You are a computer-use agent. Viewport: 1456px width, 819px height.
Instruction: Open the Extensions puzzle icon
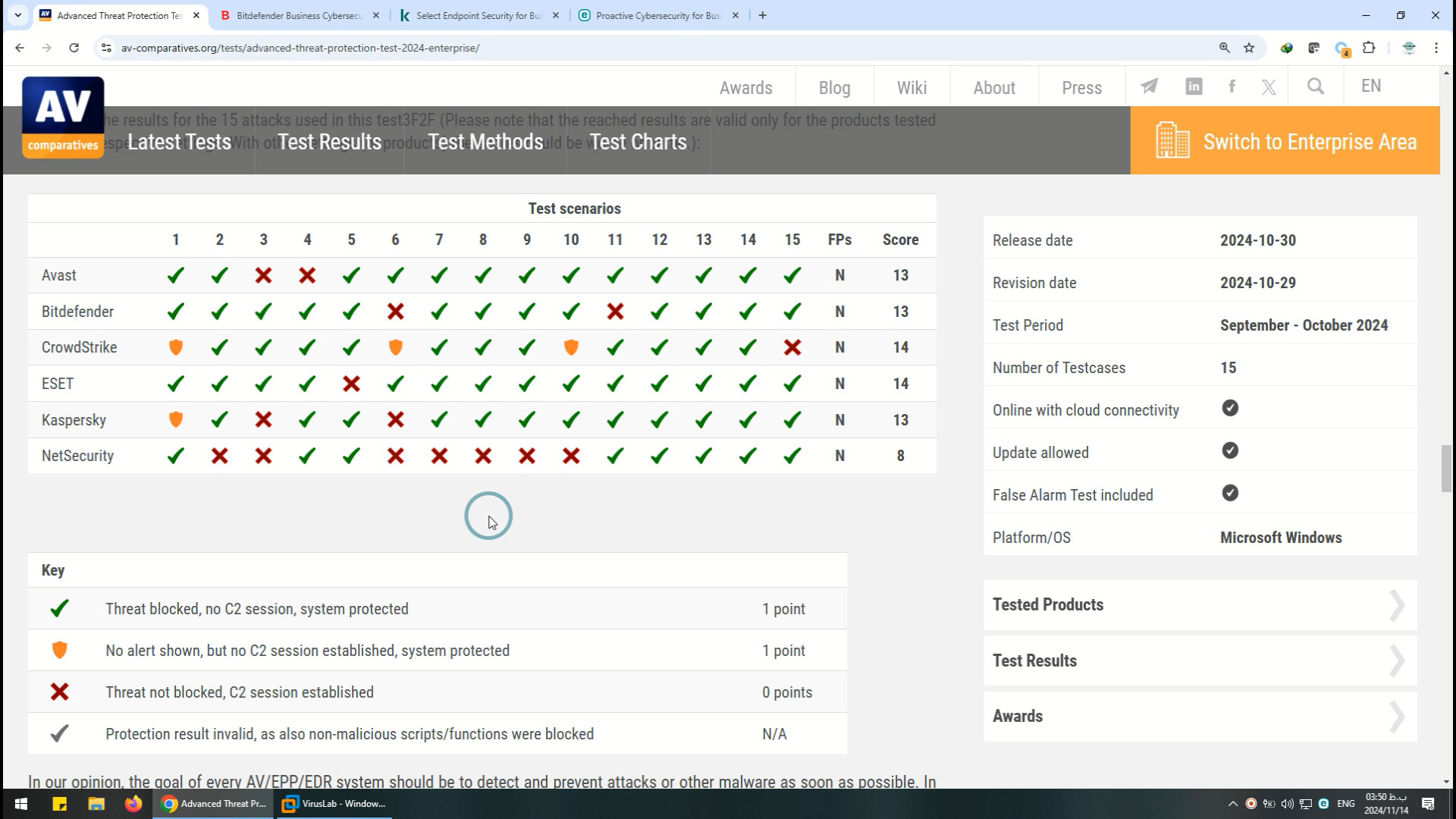click(1369, 48)
